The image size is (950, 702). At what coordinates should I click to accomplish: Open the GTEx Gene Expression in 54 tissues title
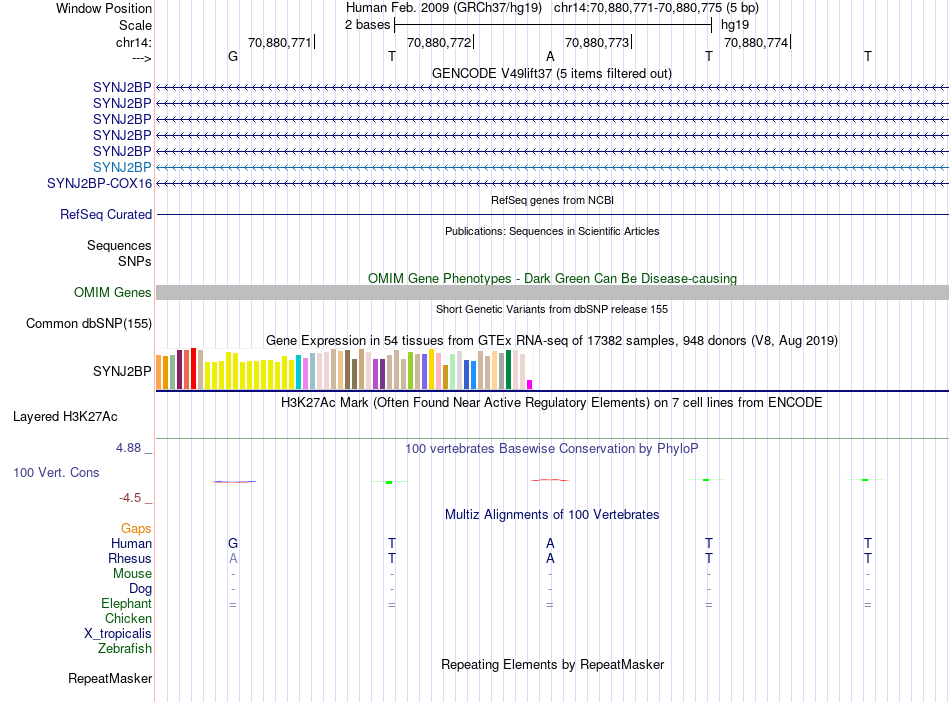[x=552, y=340]
